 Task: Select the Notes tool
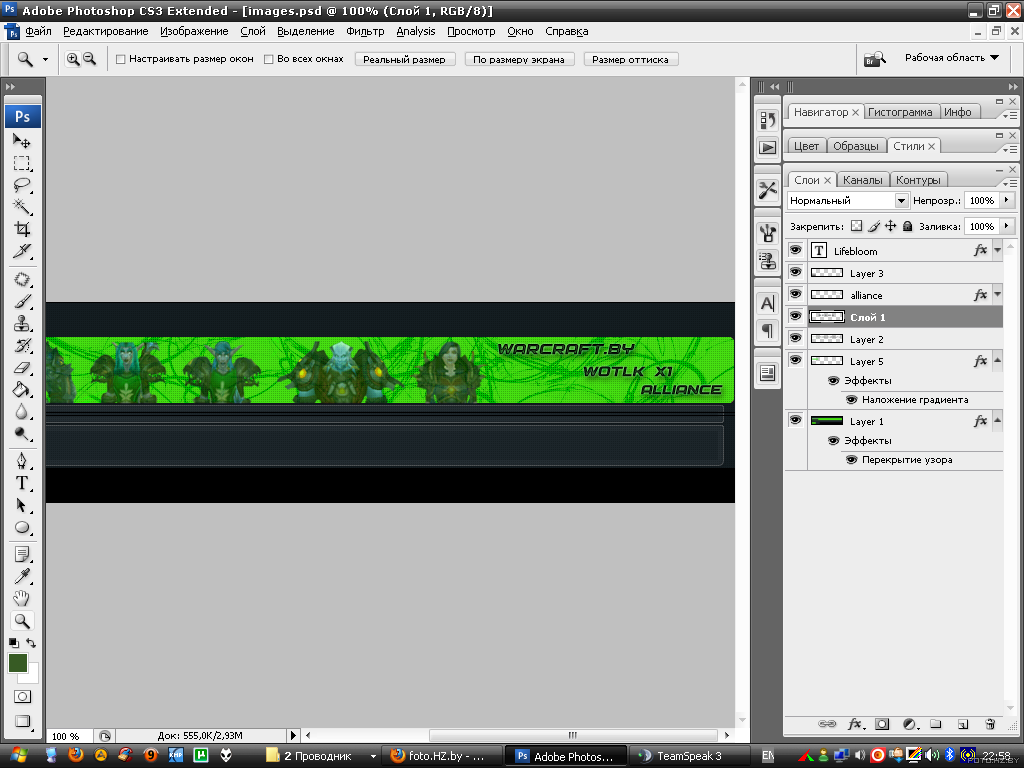(x=22, y=554)
